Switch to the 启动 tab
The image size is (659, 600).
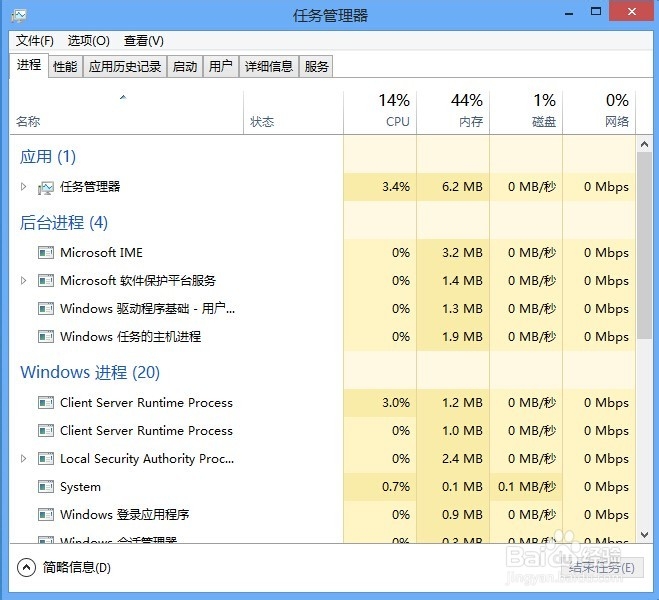point(185,66)
